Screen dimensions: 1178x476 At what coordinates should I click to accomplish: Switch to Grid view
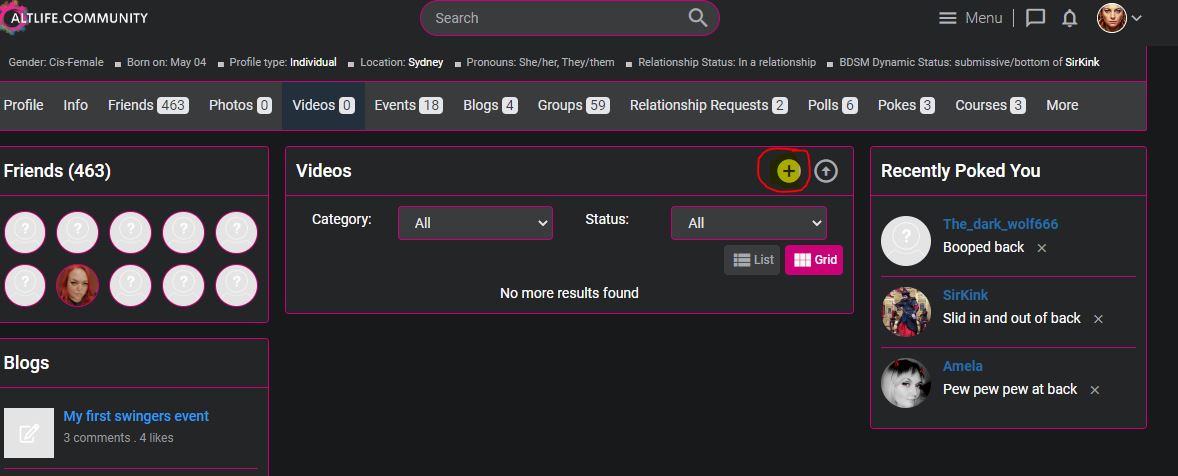[814, 260]
